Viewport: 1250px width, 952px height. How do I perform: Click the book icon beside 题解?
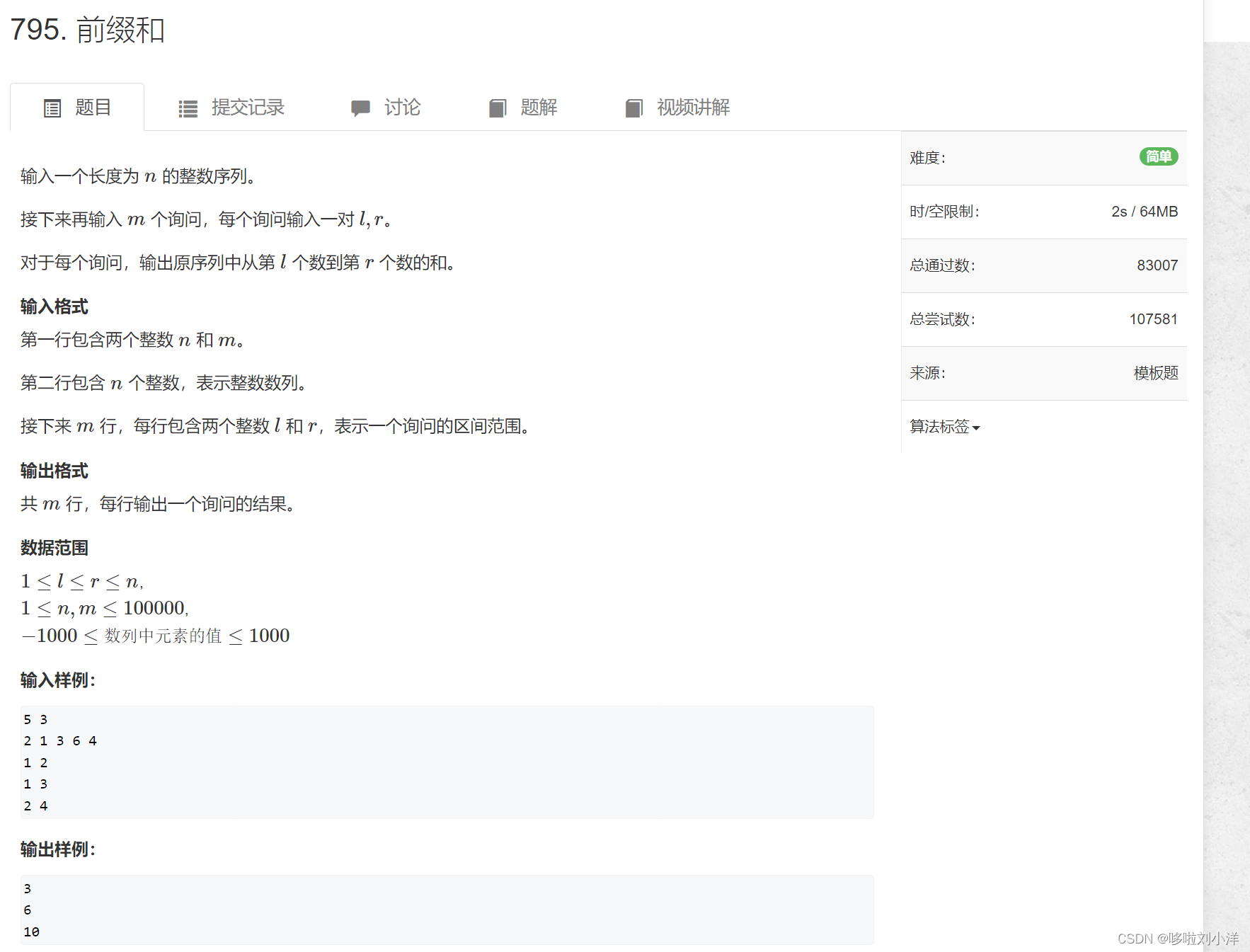pyautogui.click(x=498, y=108)
